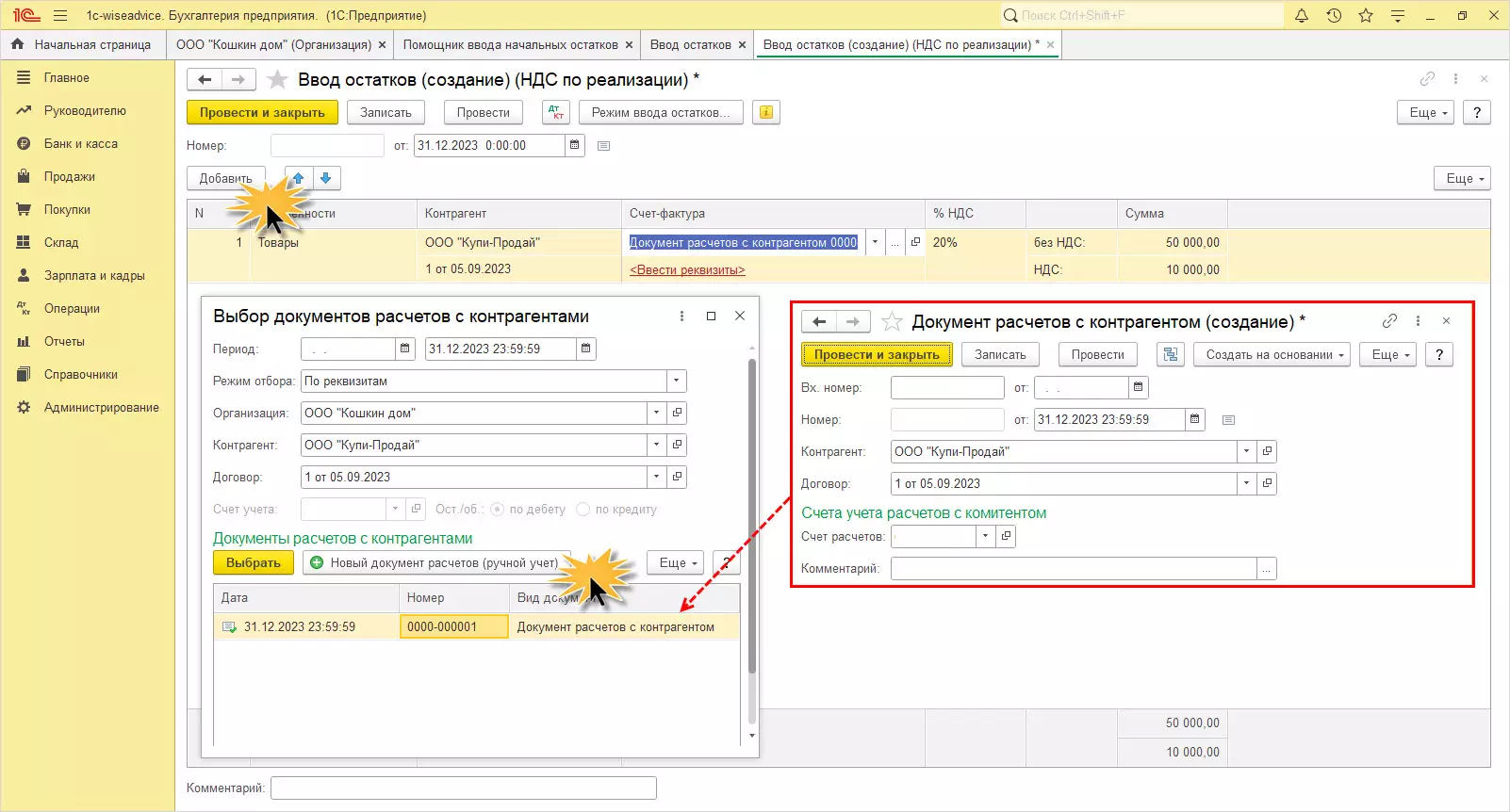1510x812 pixels.
Task: Switch to Помощник ввода начальных остатков tab
Action: coord(510,44)
